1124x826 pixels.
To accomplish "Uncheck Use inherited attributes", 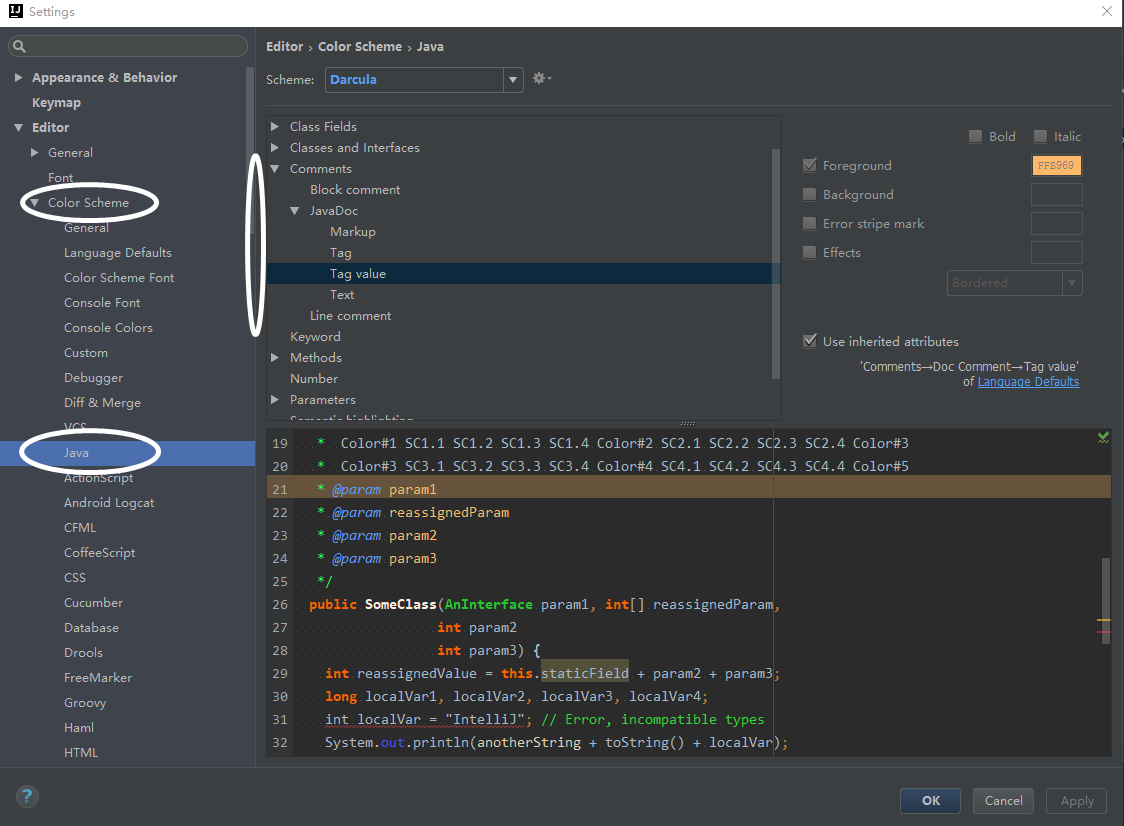I will click(x=809, y=341).
